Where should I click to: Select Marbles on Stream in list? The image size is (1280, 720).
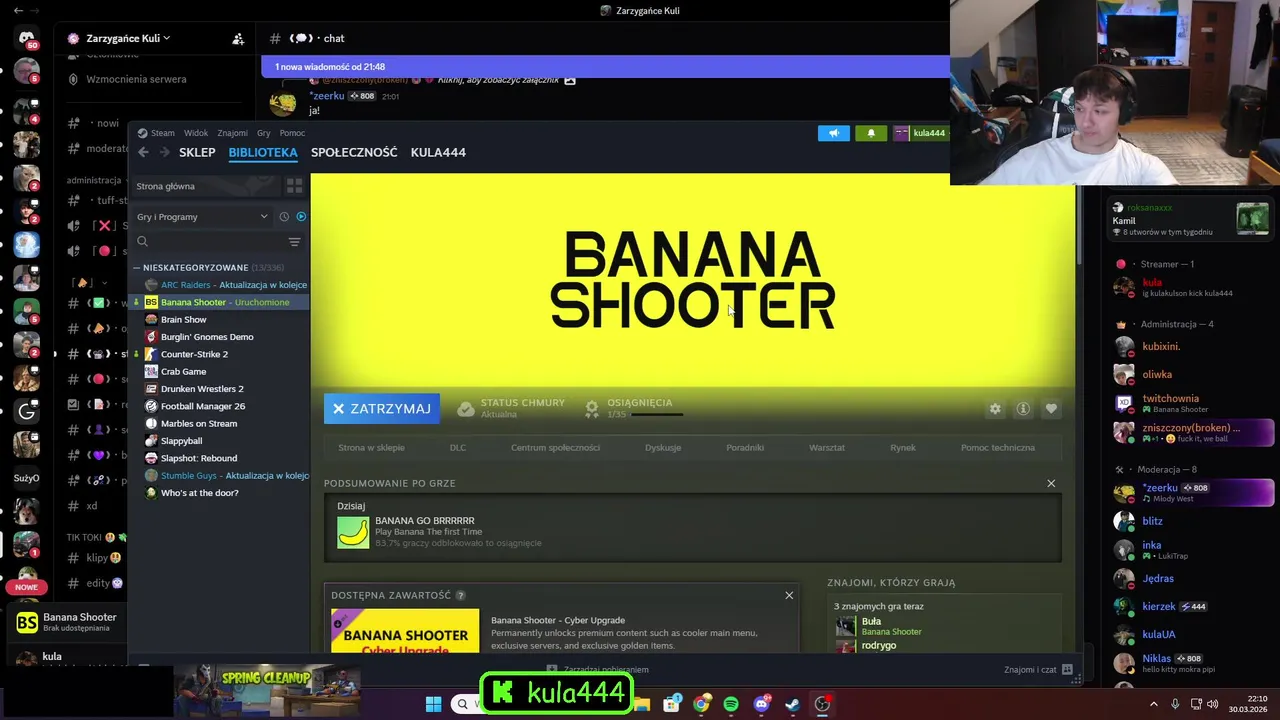pos(220,424)
